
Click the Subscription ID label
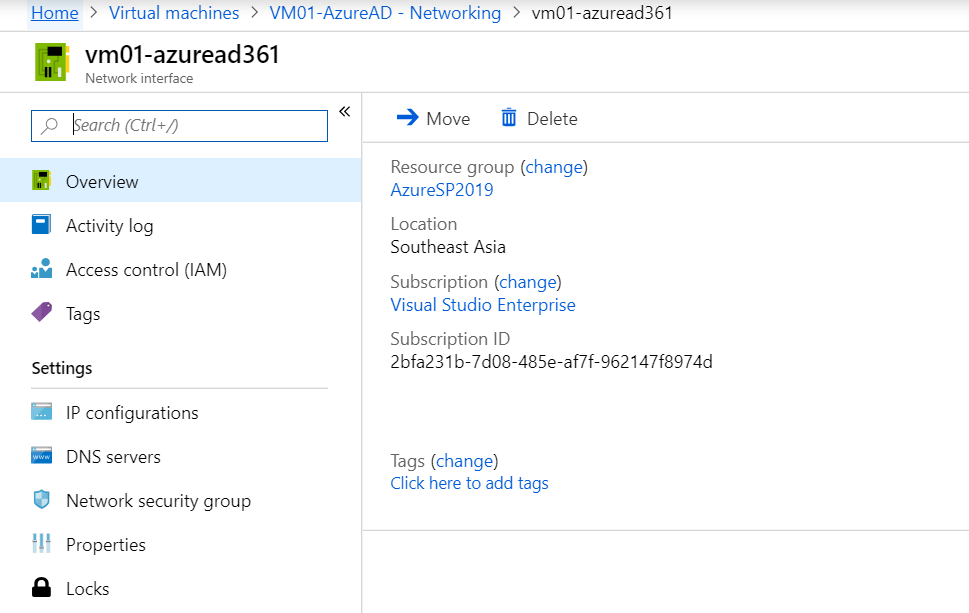point(450,339)
